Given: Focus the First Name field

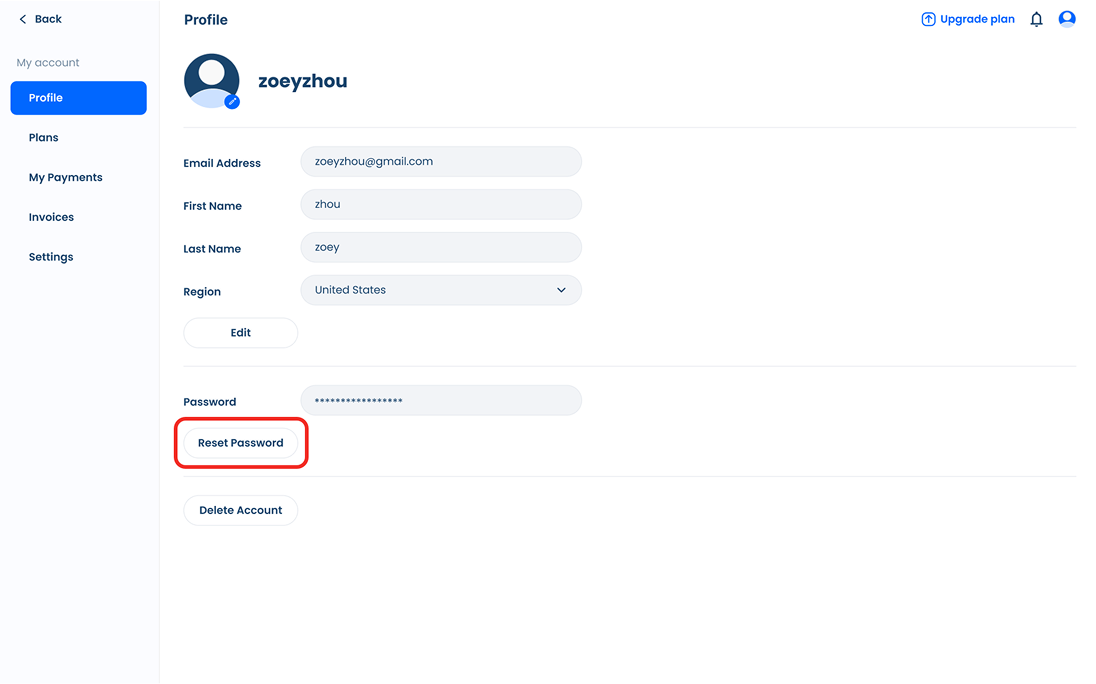Looking at the screenshot, I should [x=440, y=205].
